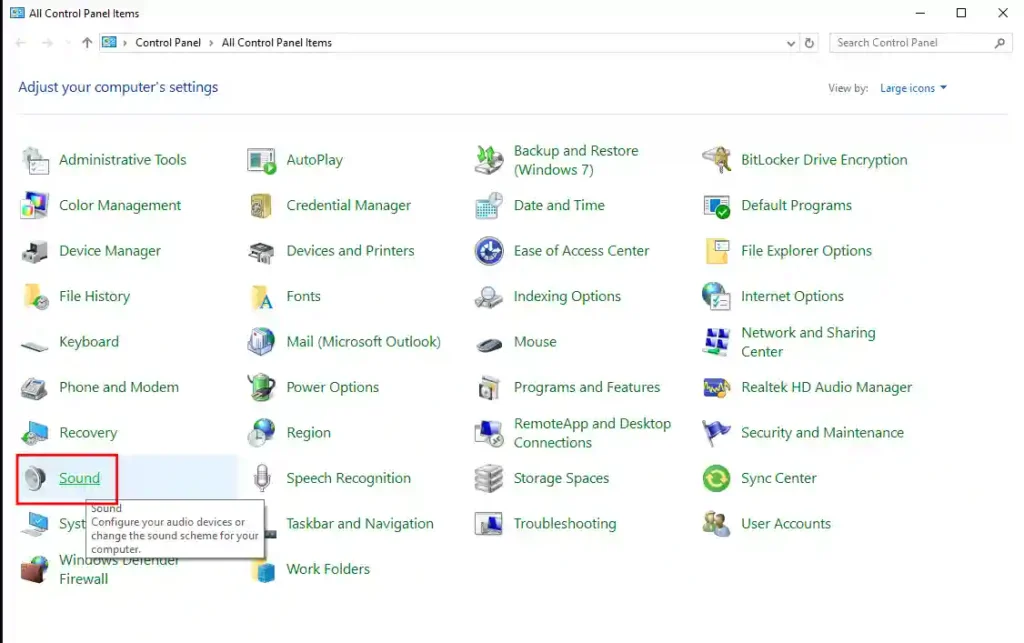The width and height of the screenshot is (1024, 643).
Task: Click the RemoteApp and Desktop Connections icon
Action: 488,433
